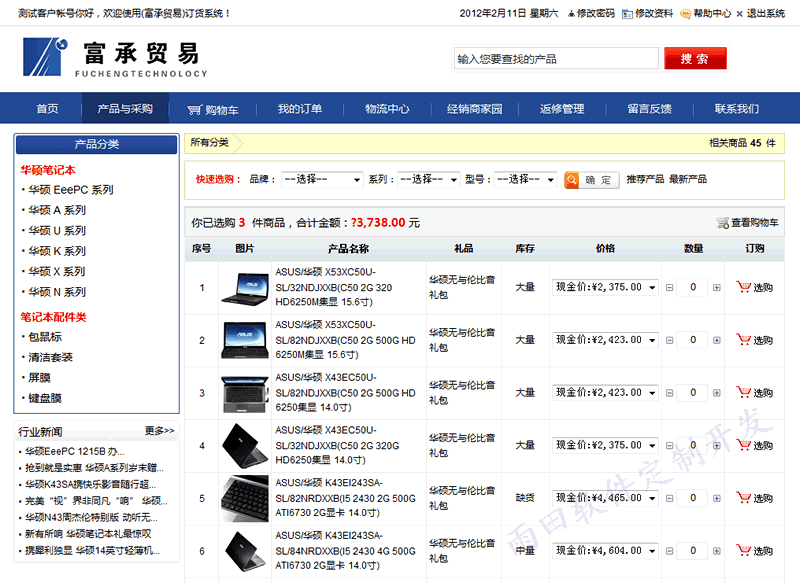
Task: Open 经销商家园 nav tab
Action: tap(474, 109)
